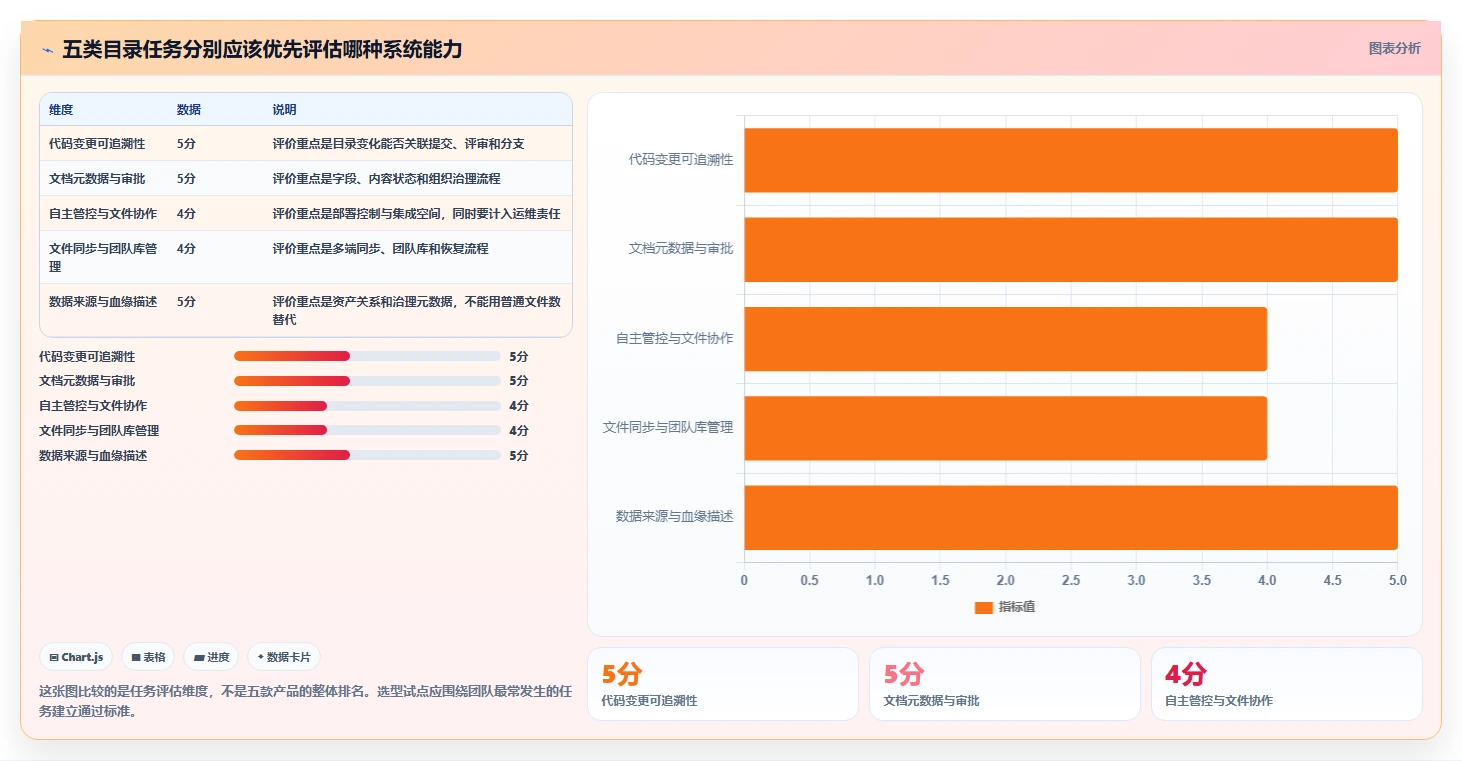Click the description starting 评价重点是资产关系
Viewport: 1462px width, 761px height.
417,311
